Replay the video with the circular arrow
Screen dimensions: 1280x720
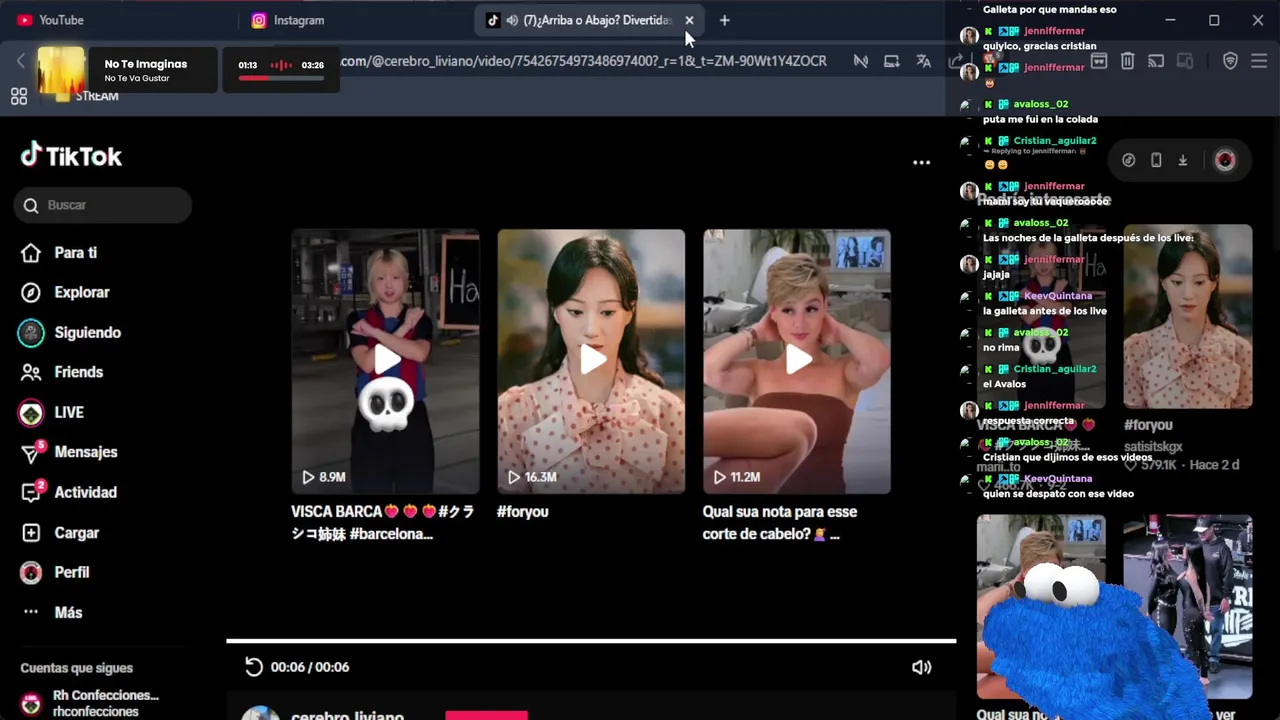pos(254,667)
